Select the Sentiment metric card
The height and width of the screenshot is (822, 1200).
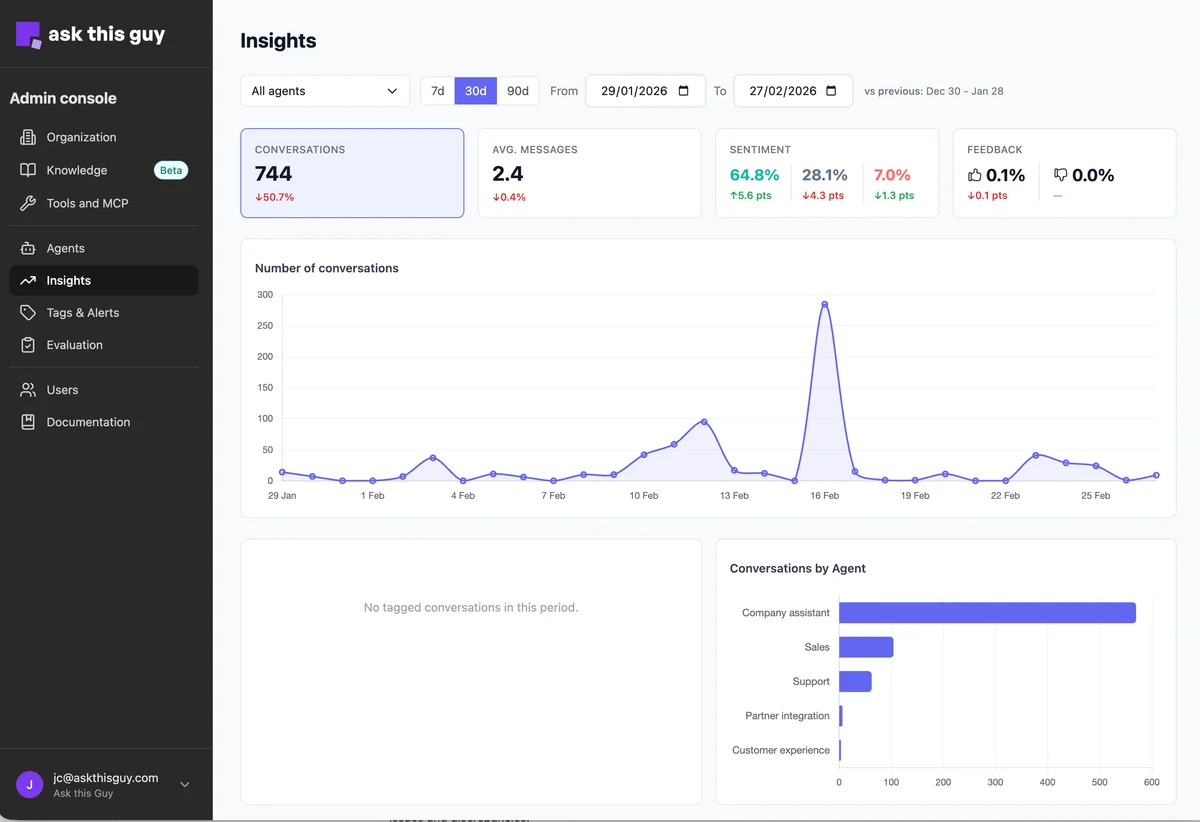pyautogui.click(x=827, y=173)
